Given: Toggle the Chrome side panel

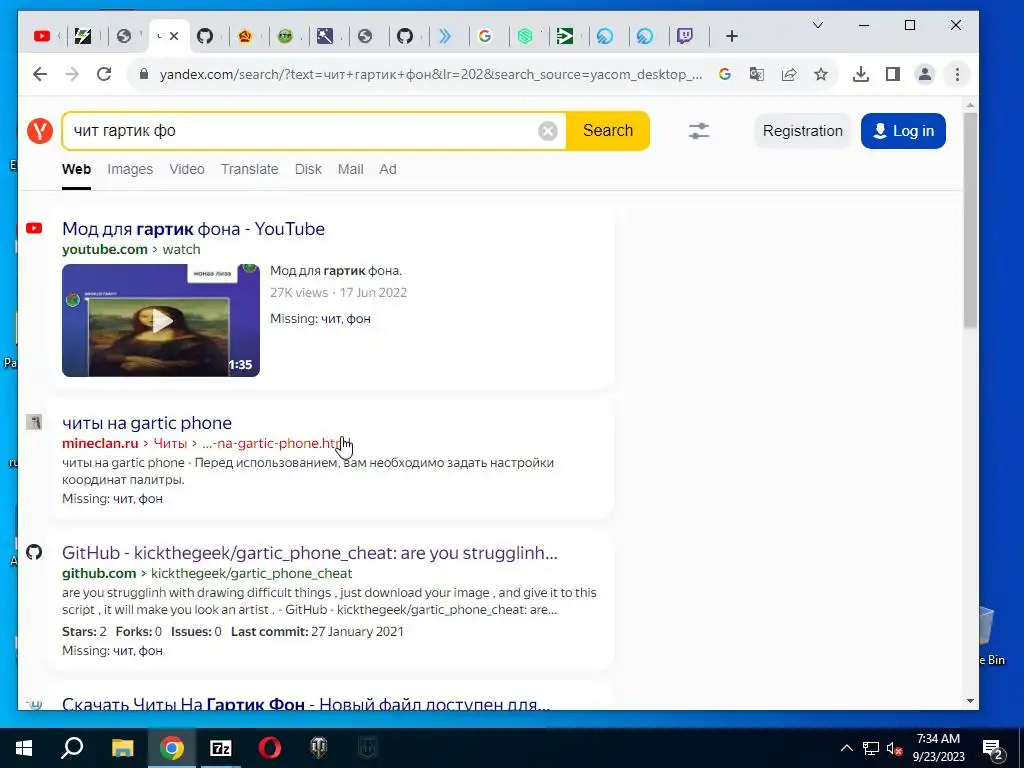Looking at the screenshot, I should tap(893, 74).
